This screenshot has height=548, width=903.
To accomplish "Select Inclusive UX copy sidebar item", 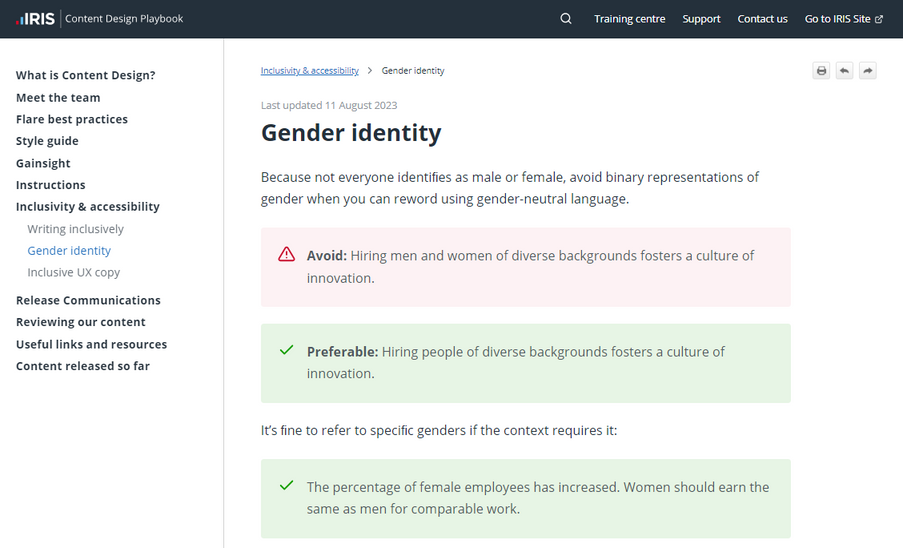I will pyautogui.click(x=73, y=272).
